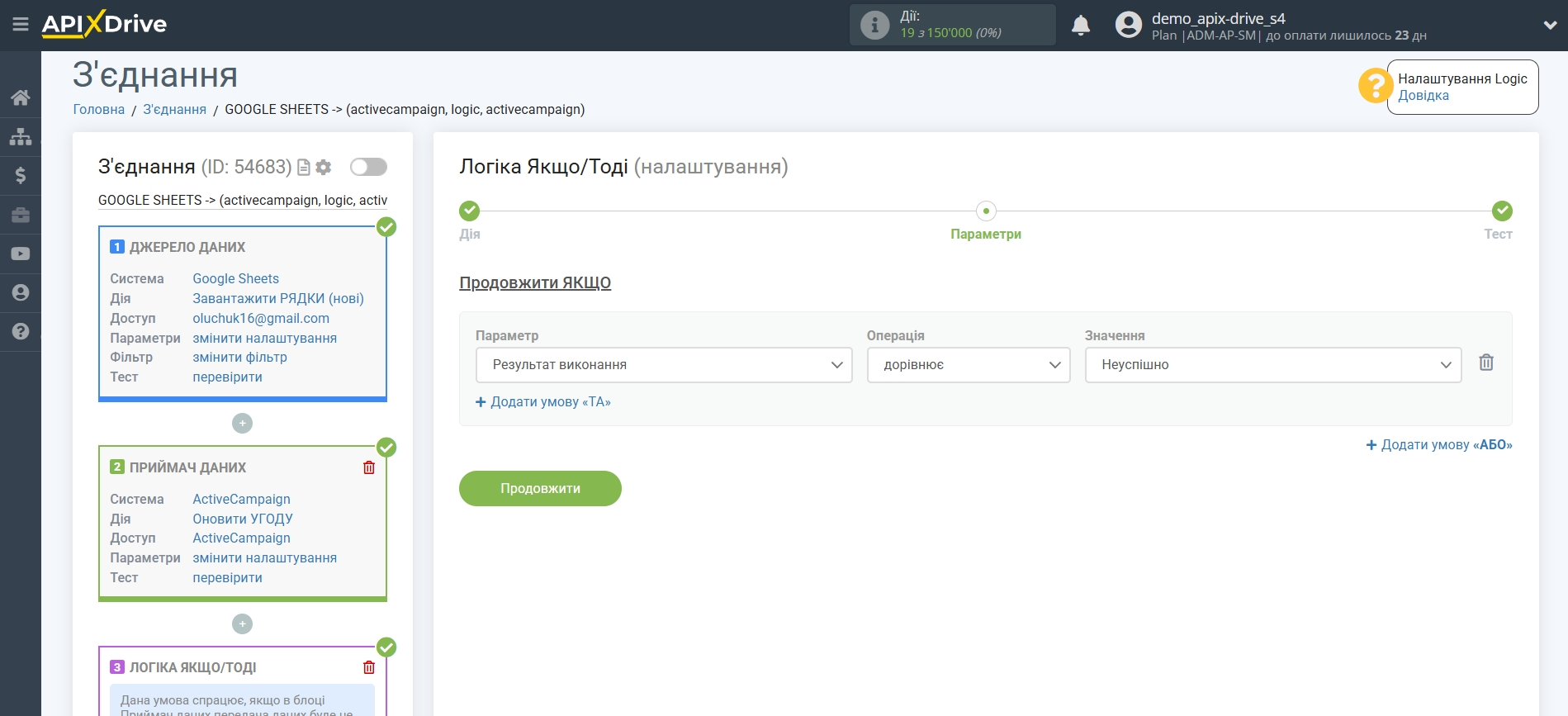Screen dimensions: 1568x716
Task: Open YouTube video icon in sidebar
Action: [x=21, y=254]
